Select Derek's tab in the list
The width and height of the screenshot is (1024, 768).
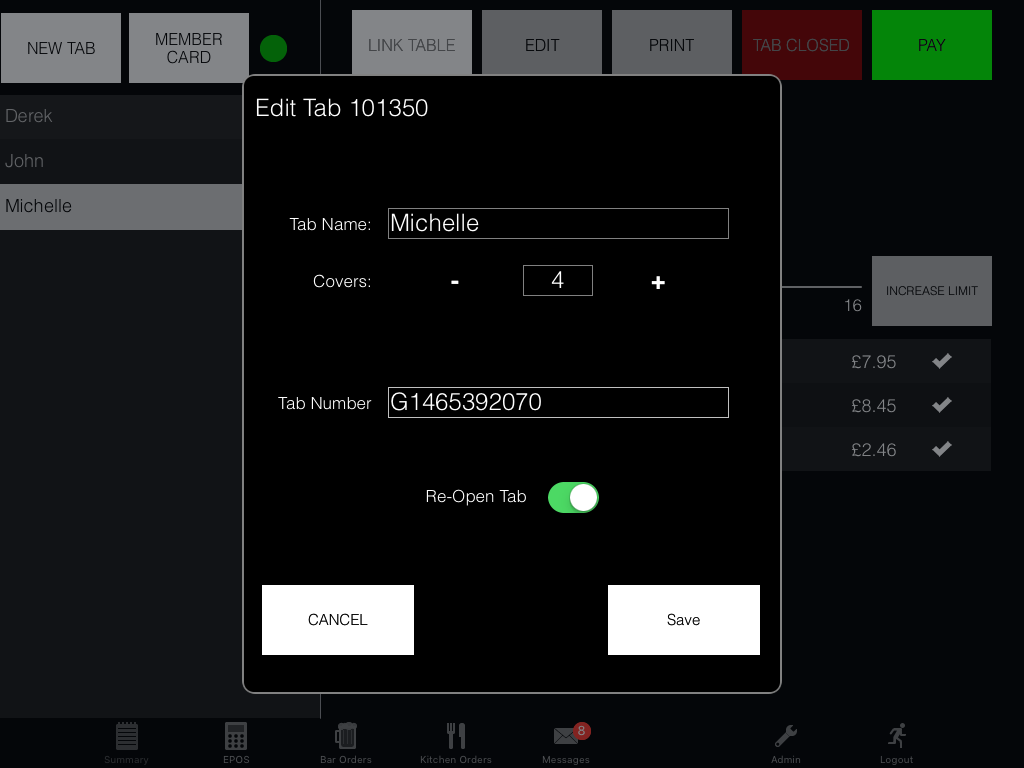(120, 116)
